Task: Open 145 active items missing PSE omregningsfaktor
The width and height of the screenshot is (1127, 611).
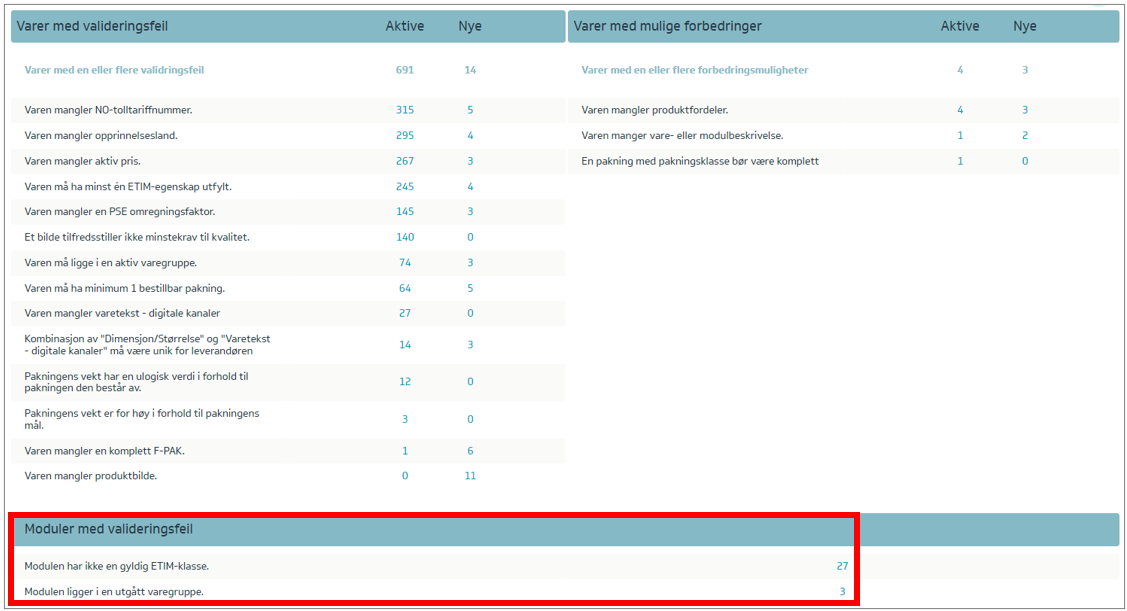Action: [404, 211]
